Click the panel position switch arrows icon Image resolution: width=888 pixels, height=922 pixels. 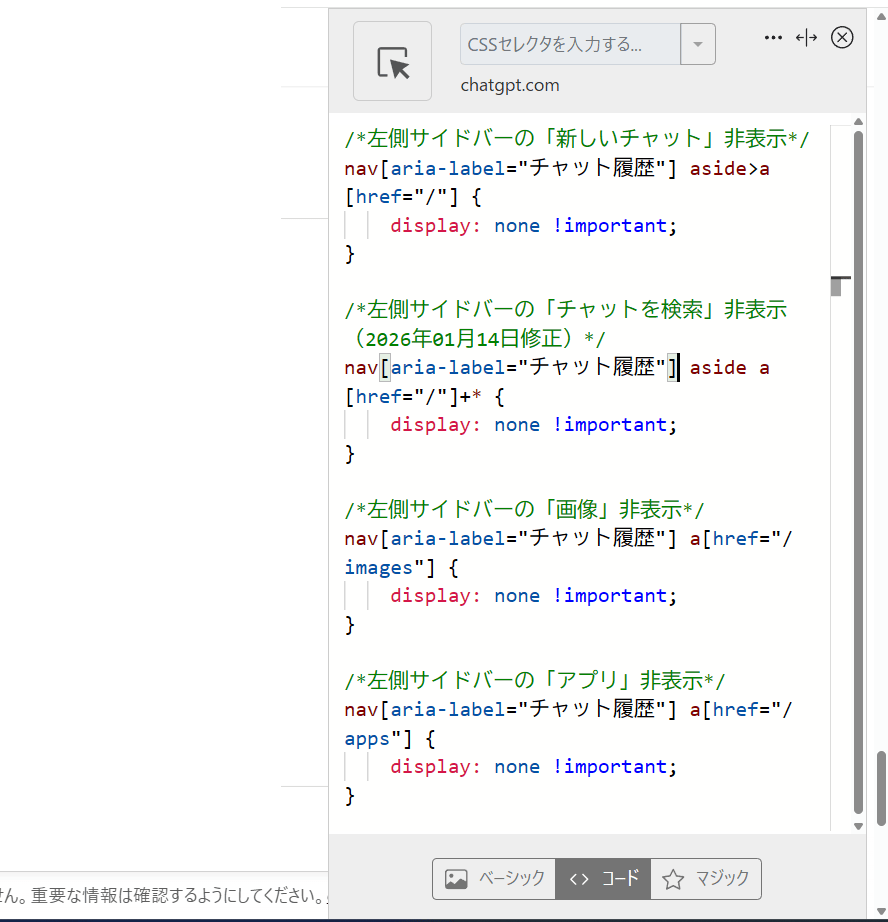[806, 37]
